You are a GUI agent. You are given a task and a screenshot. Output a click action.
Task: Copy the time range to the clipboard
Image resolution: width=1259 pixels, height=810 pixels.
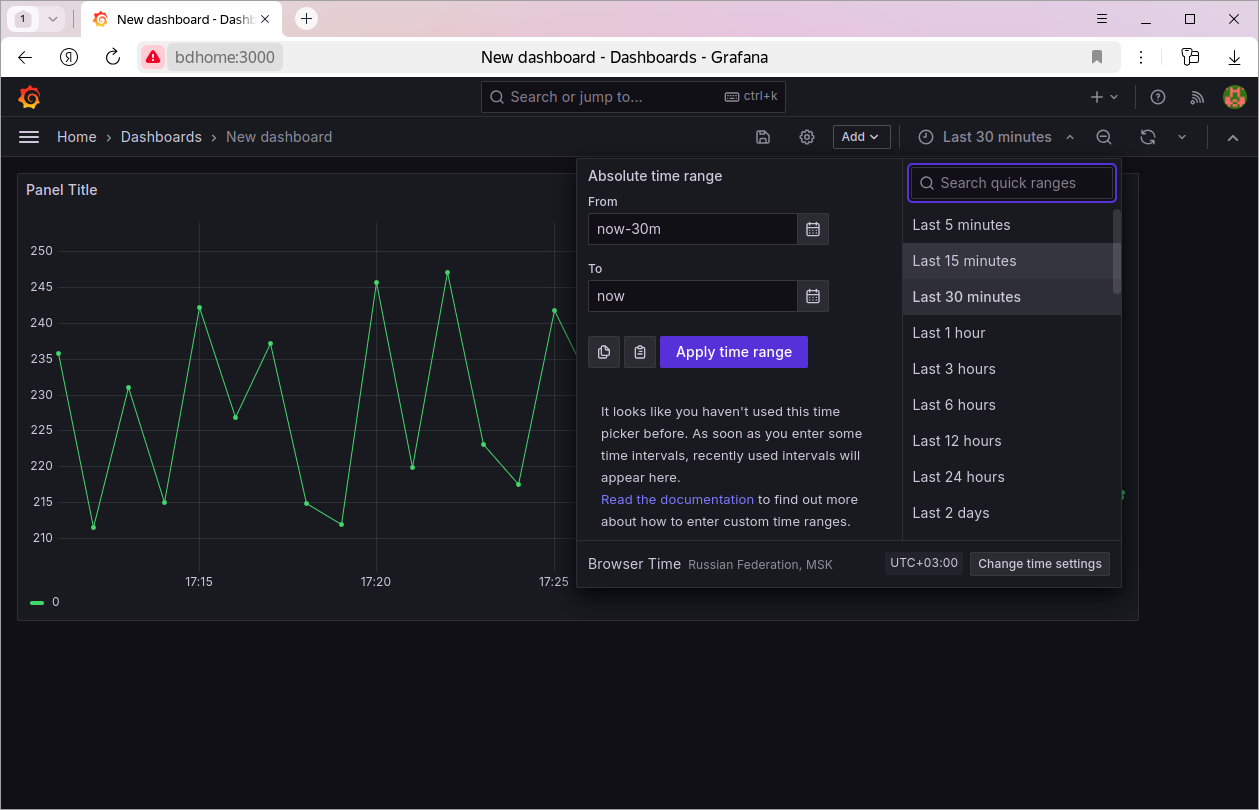tap(604, 352)
